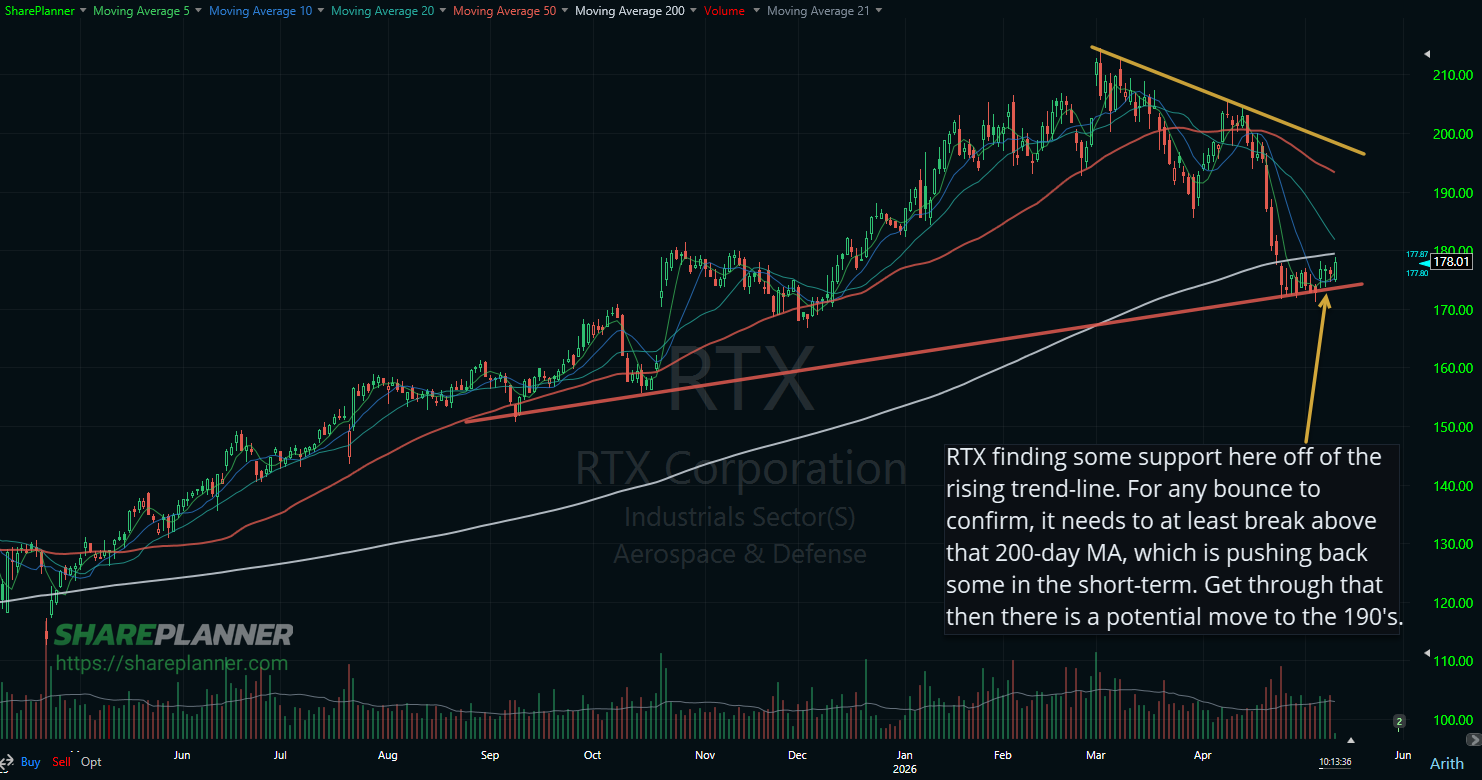Click the Moving Average 10 label

pos(260,11)
